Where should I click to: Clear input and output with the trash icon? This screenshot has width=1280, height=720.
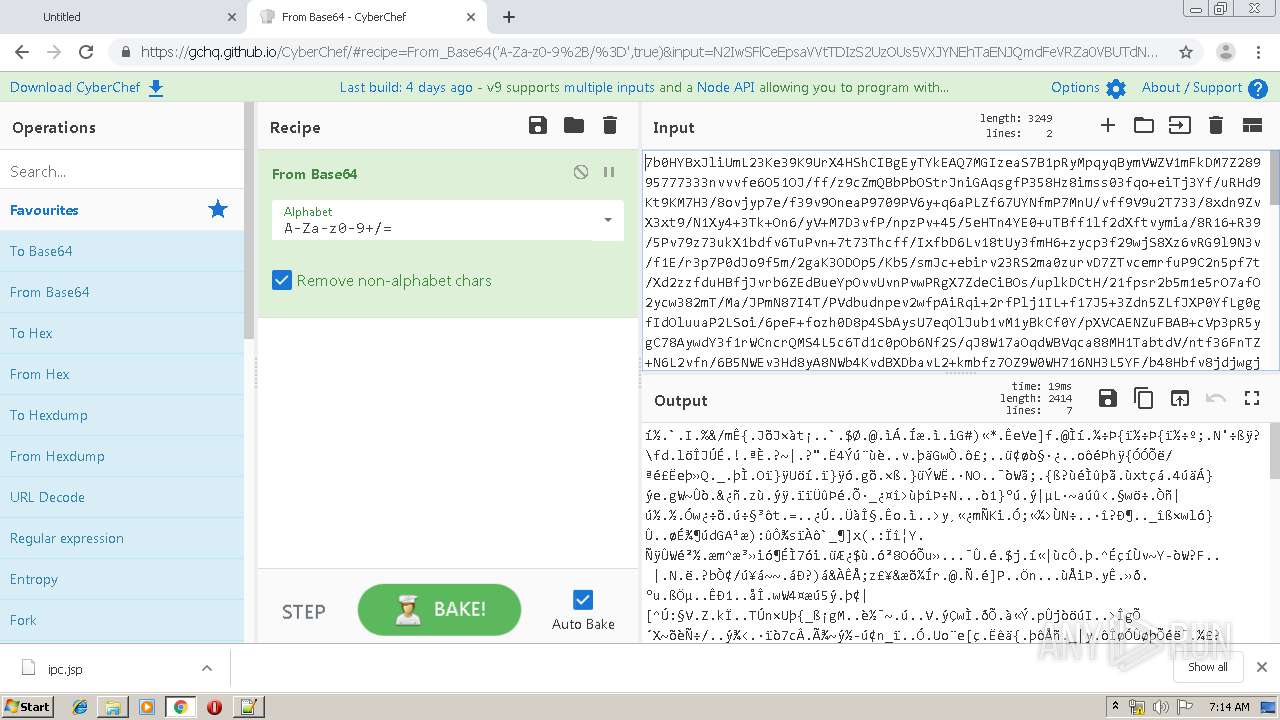click(1216, 125)
